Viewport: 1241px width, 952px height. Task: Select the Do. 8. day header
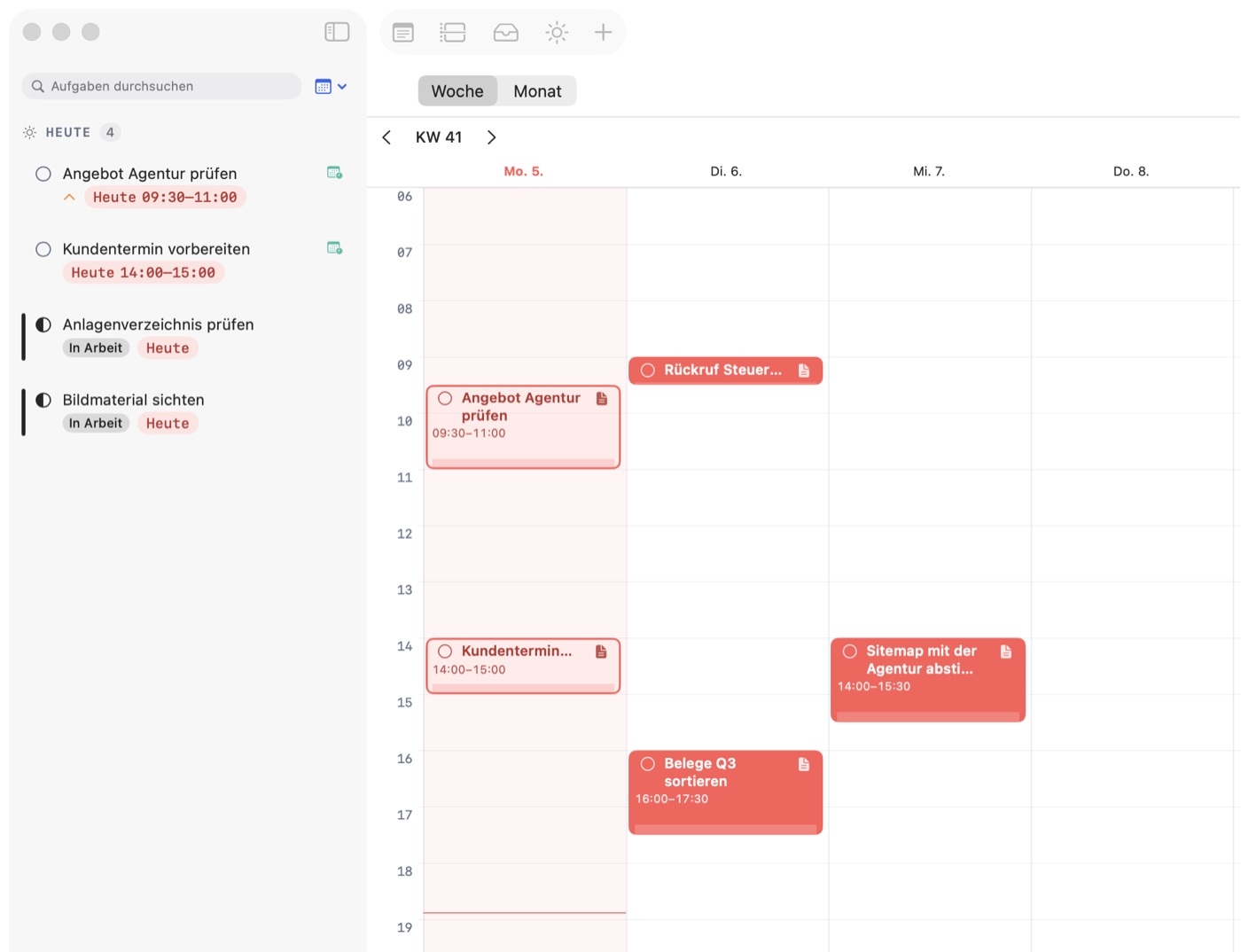(1131, 171)
